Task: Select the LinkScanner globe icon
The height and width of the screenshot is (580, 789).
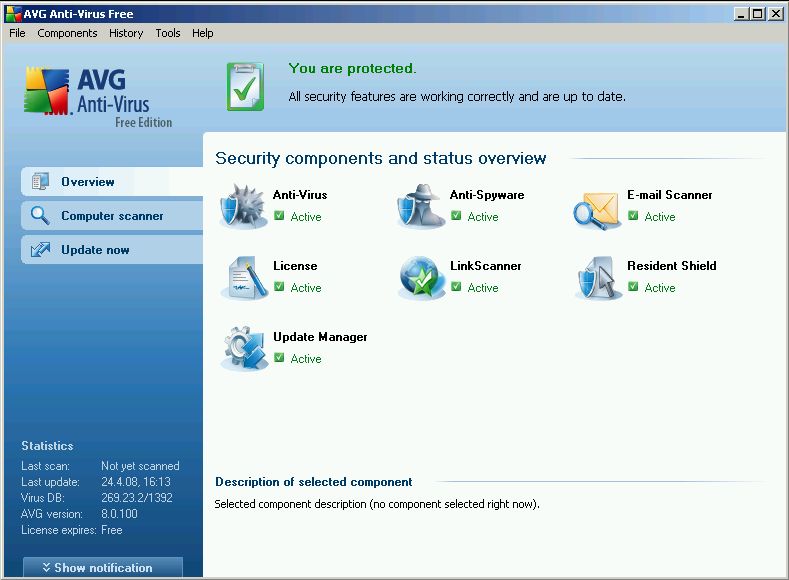Action: pos(421,278)
